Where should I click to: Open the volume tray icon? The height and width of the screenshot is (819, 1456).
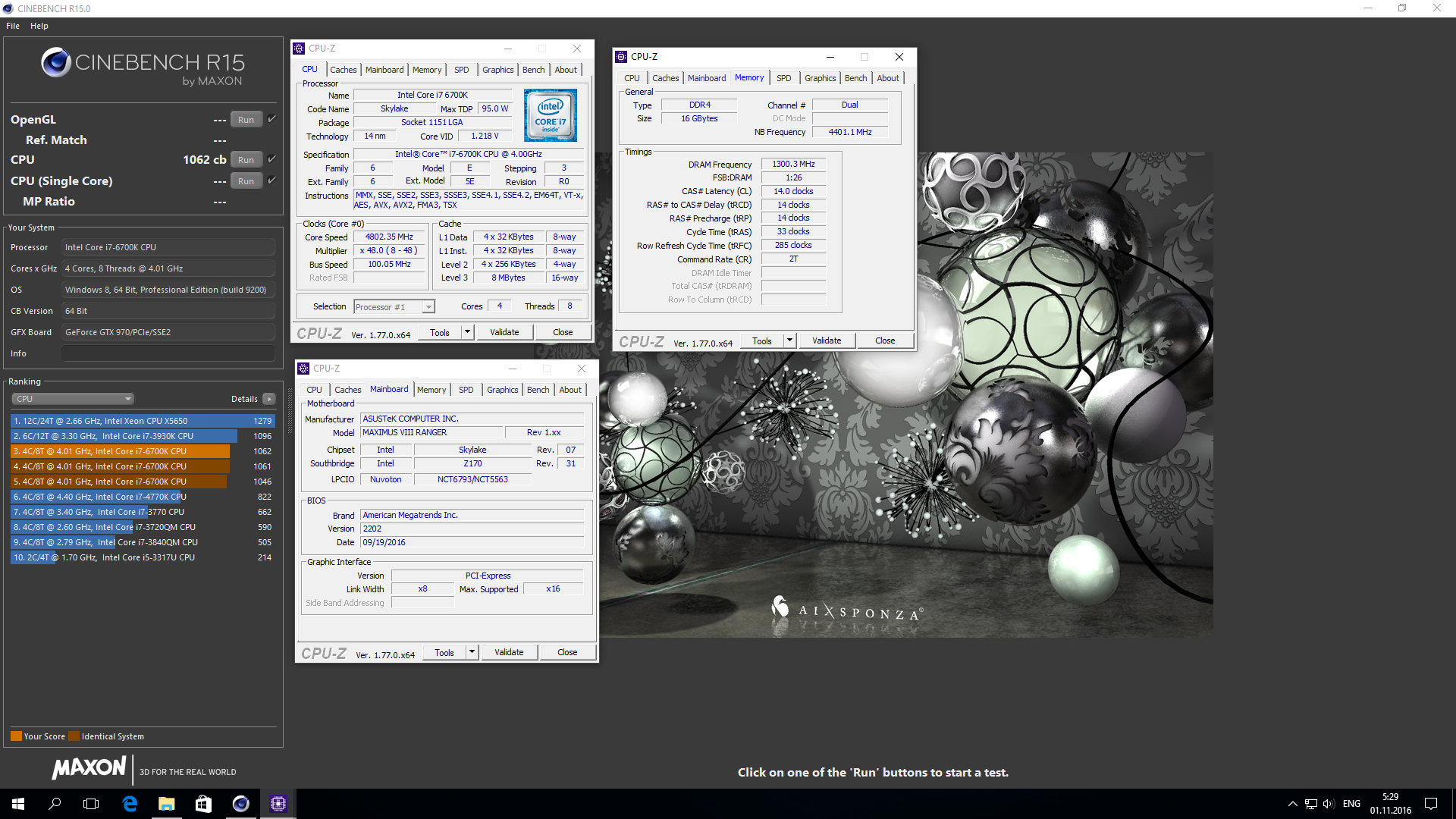1329,804
